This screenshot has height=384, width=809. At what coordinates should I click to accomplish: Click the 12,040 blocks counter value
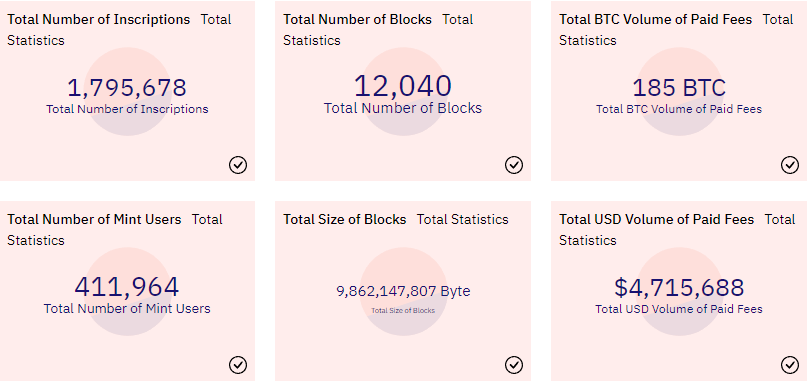click(x=403, y=86)
